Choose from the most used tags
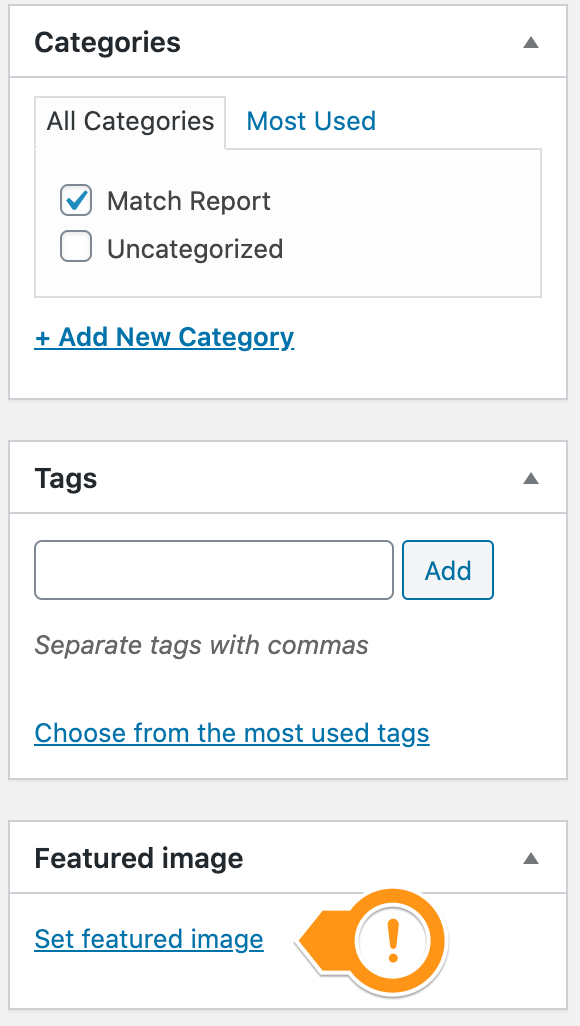This screenshot has height=1026, width=580. pos(232,733)
